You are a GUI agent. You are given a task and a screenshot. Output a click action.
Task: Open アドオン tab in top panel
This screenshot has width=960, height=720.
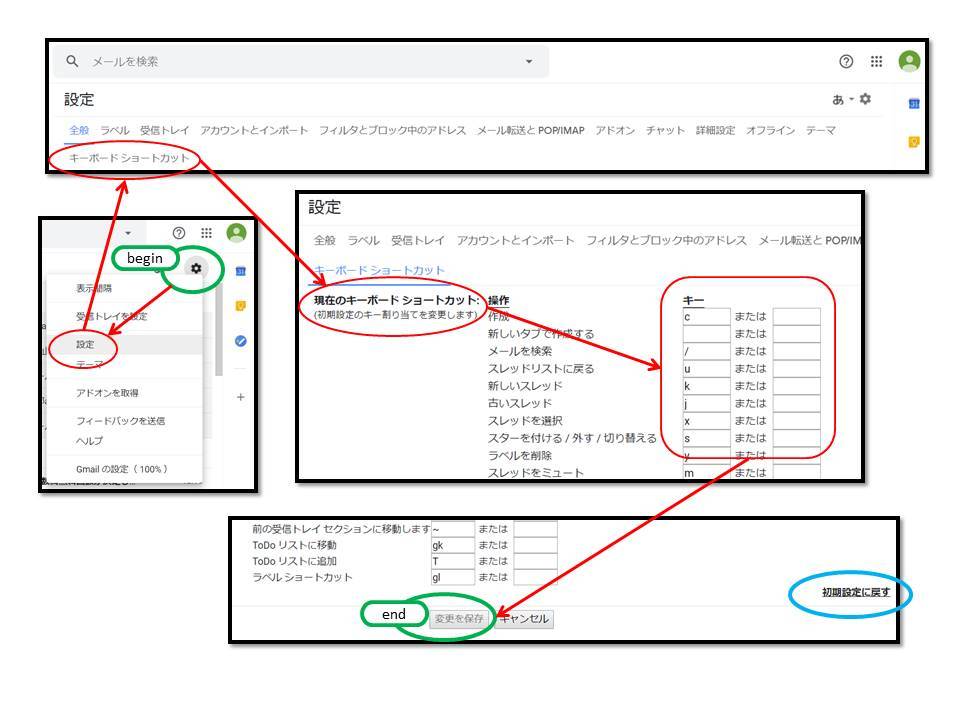tap(615, 130)
